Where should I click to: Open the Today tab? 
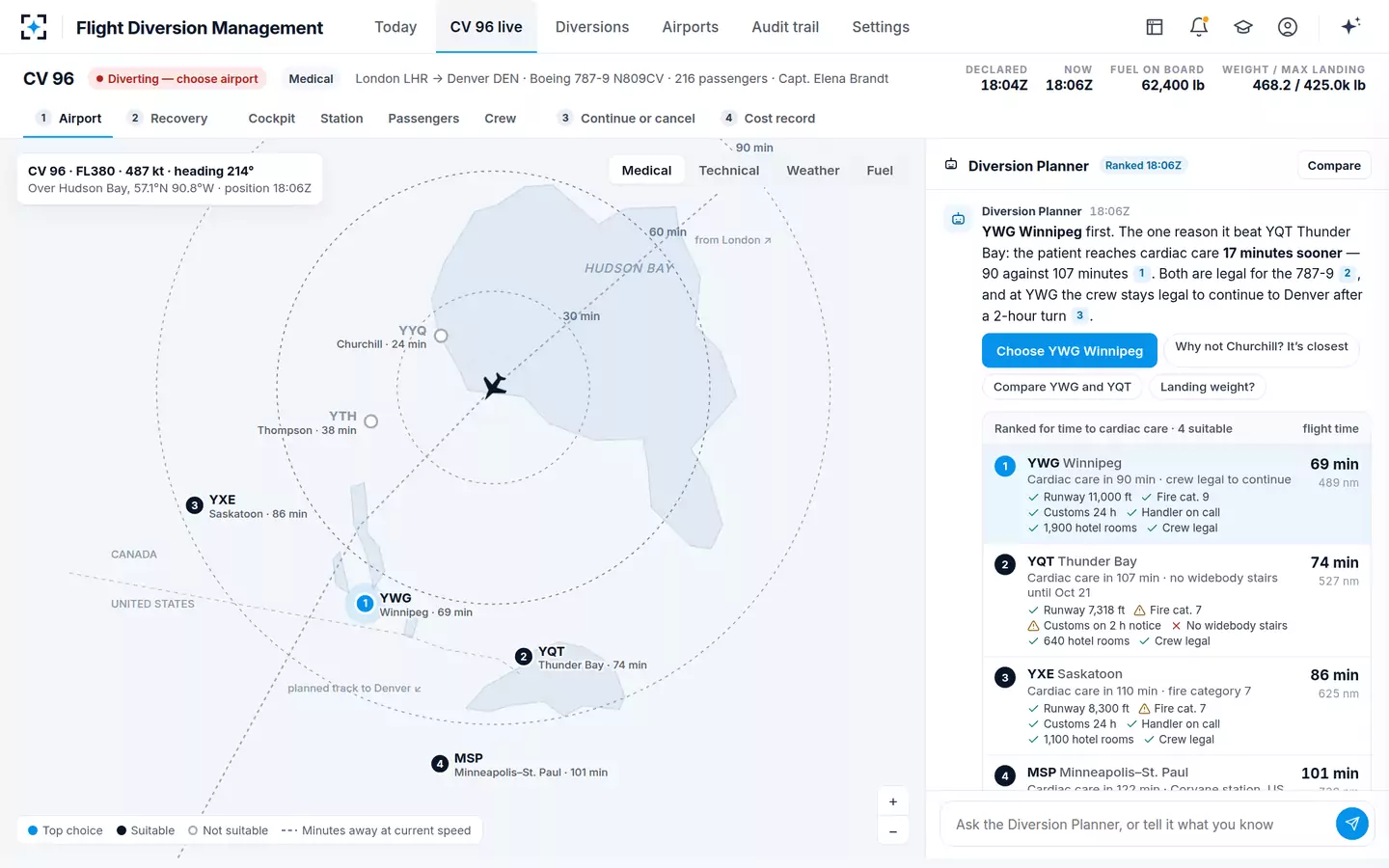pyautogui.click(x=395, y=27)
